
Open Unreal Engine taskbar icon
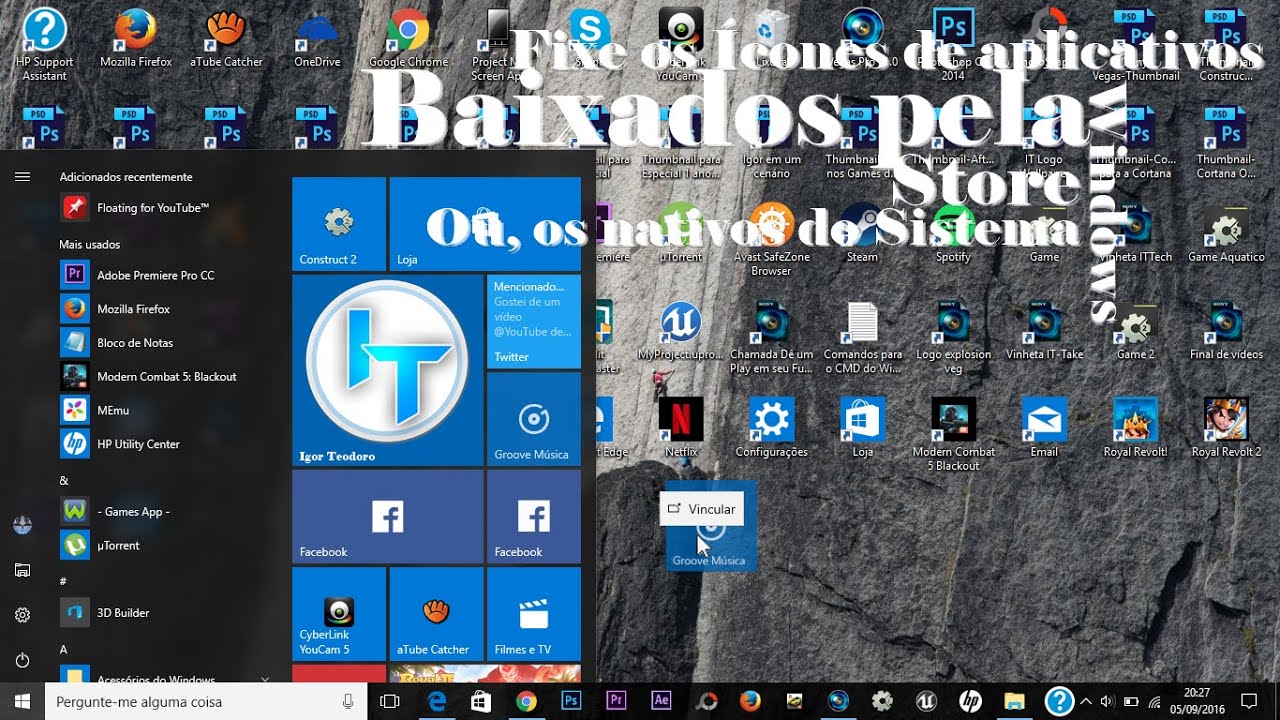coord(926,702)
